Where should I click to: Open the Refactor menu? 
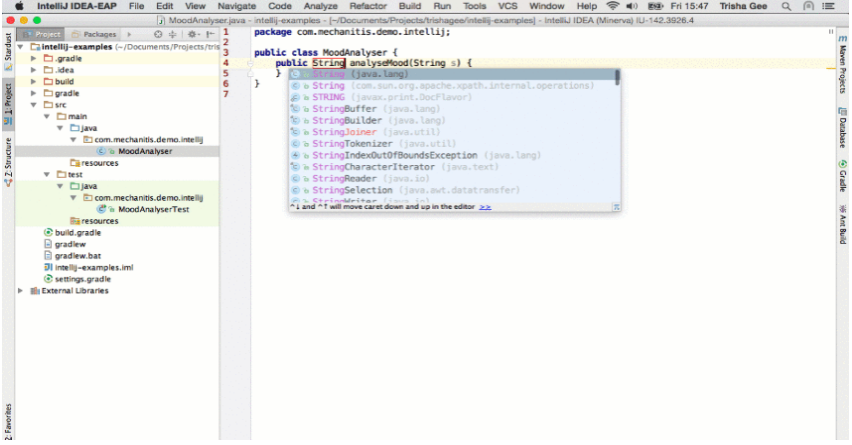[368, 6]
